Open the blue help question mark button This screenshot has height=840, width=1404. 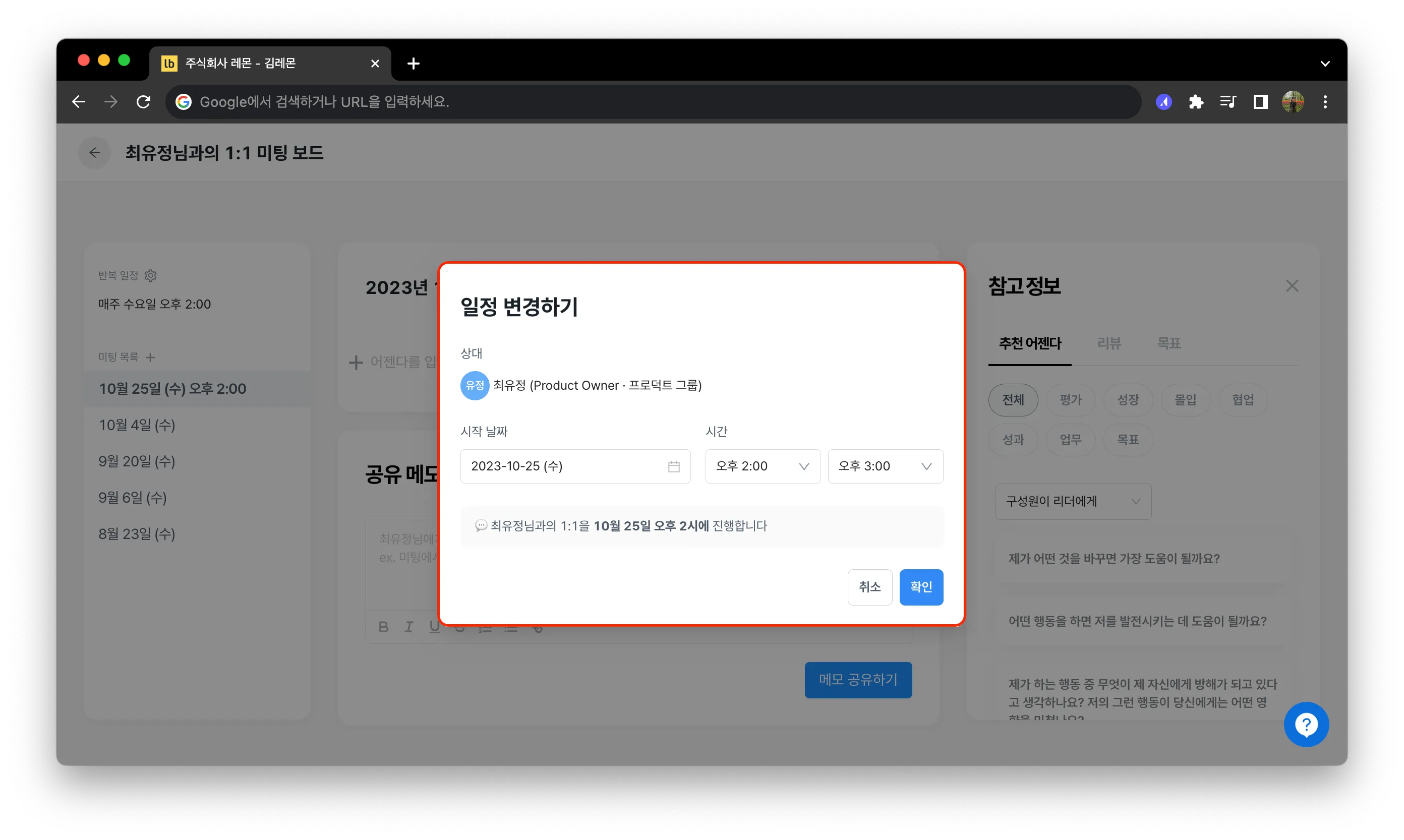(1306, 725)
